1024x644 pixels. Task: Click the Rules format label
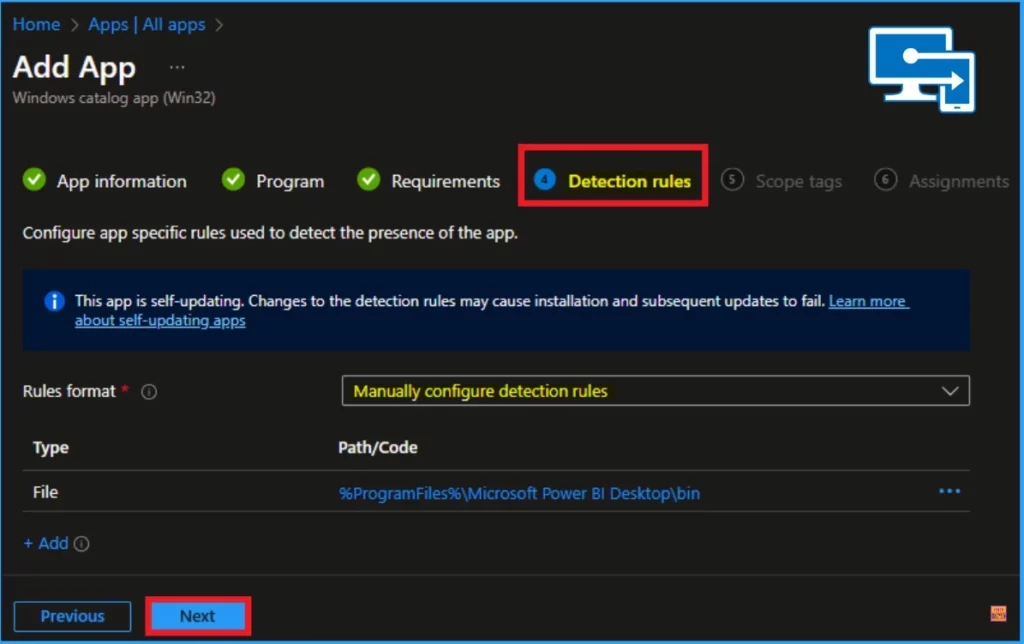coord(69,391)
